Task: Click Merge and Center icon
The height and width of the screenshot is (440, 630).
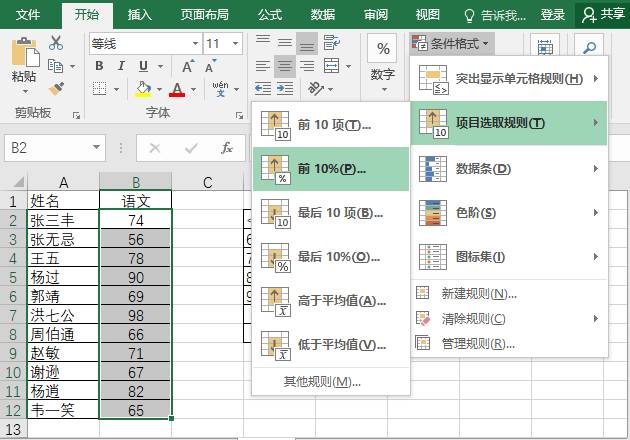Action: (x=332, y=66)
